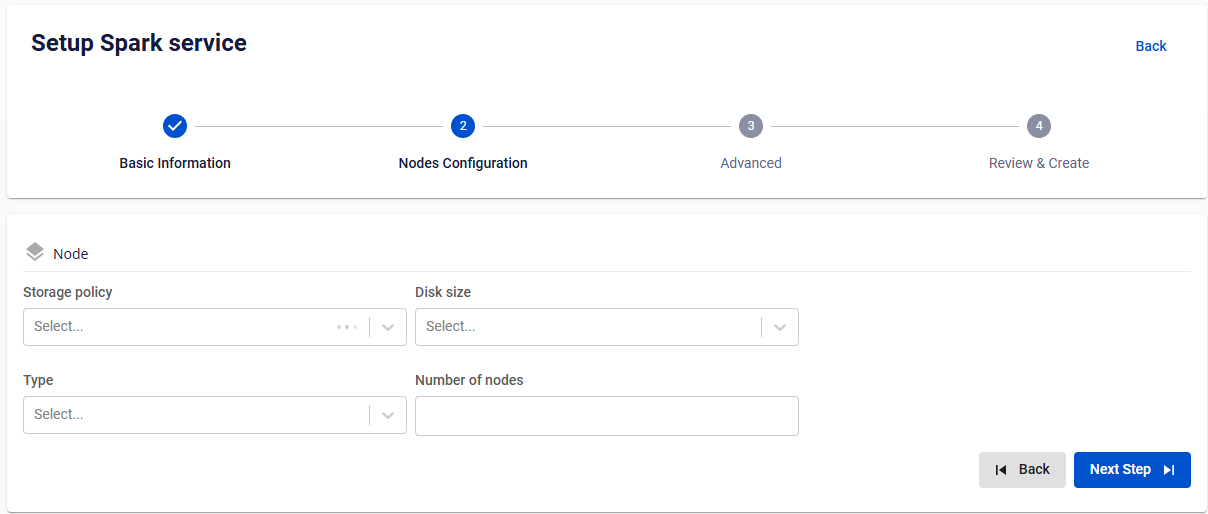Viewport: 1208px width, 514px height.
Task: Click the Number of nodes label
Action: pyautogui.click(x=469, y=380)
